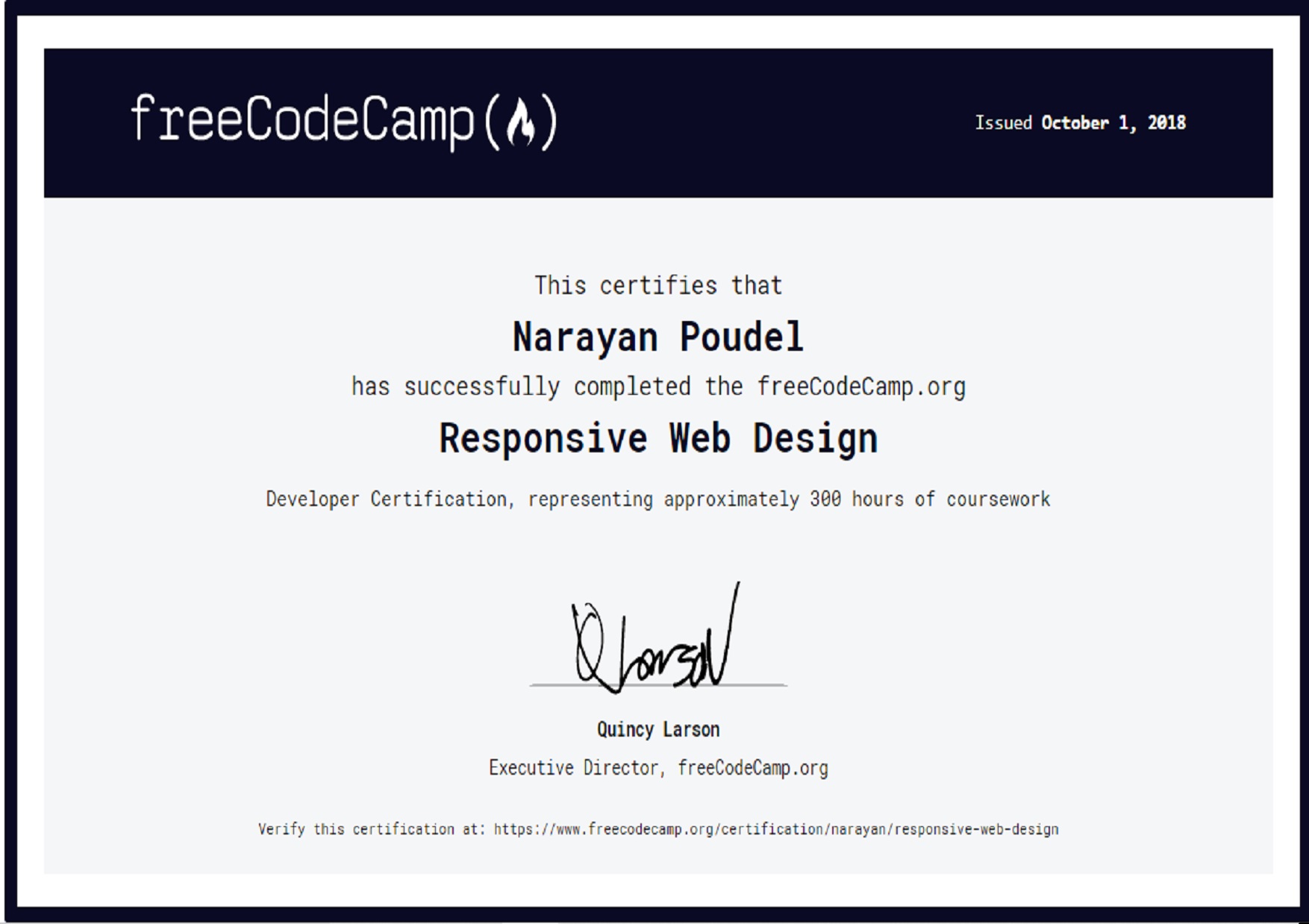
Task: Select the issue date October 1, 2018
Action: [1113, 123]
